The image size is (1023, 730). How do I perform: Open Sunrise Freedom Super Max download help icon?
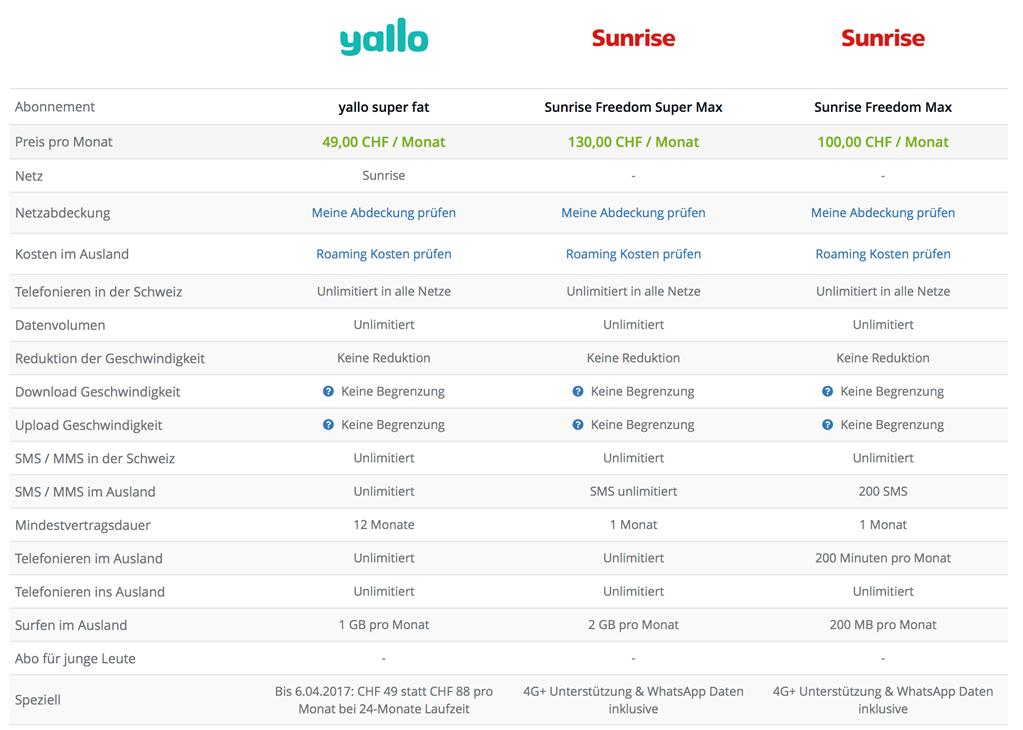click(577, 391)
